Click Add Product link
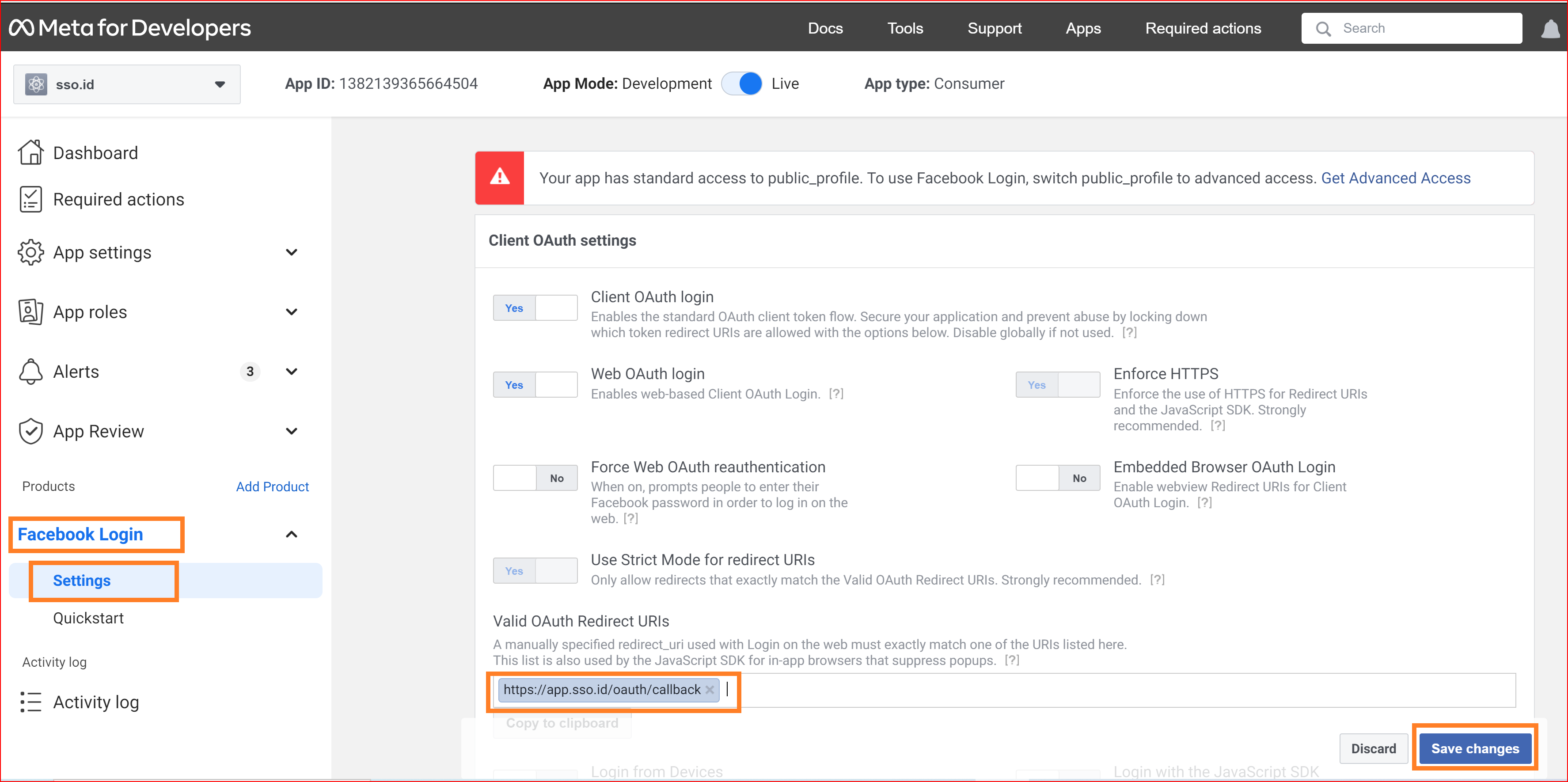1568x782 pixels. tap(272, 486)
